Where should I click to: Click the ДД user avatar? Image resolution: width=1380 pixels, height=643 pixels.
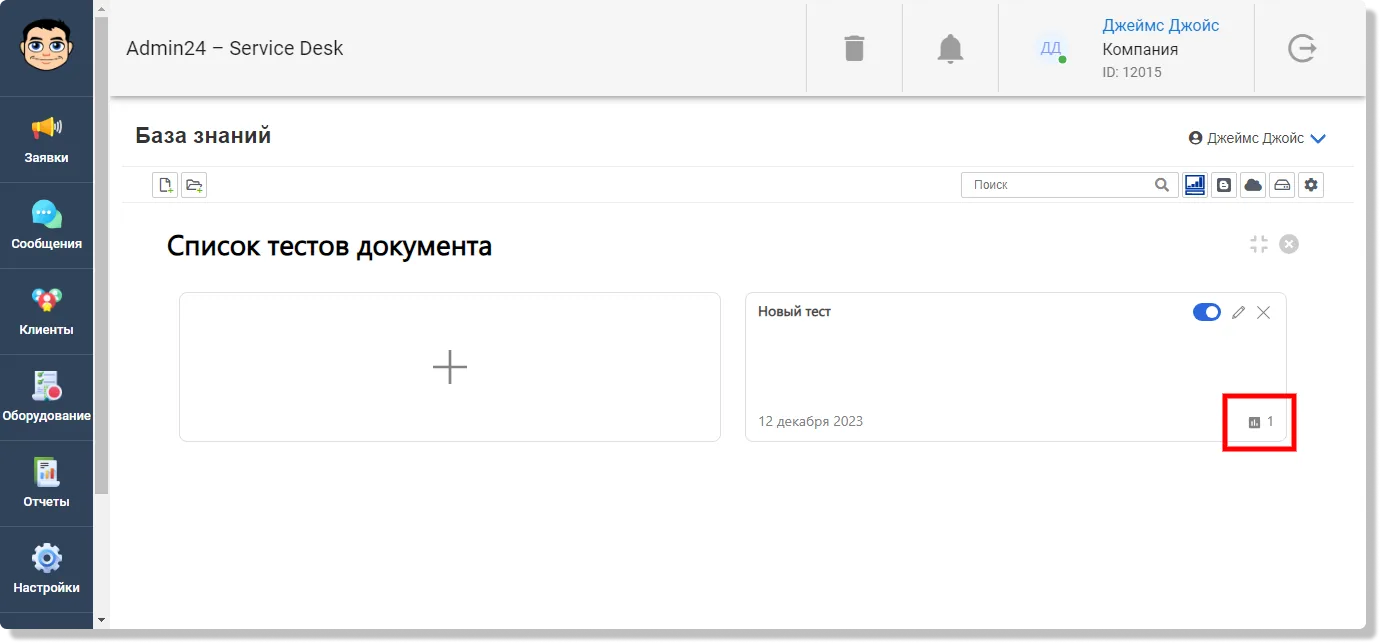1050,48
